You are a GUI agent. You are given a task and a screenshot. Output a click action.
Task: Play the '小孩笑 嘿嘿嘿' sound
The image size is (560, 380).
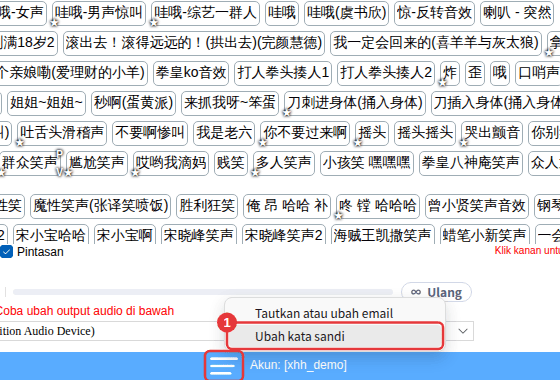(x=367, y=163)
